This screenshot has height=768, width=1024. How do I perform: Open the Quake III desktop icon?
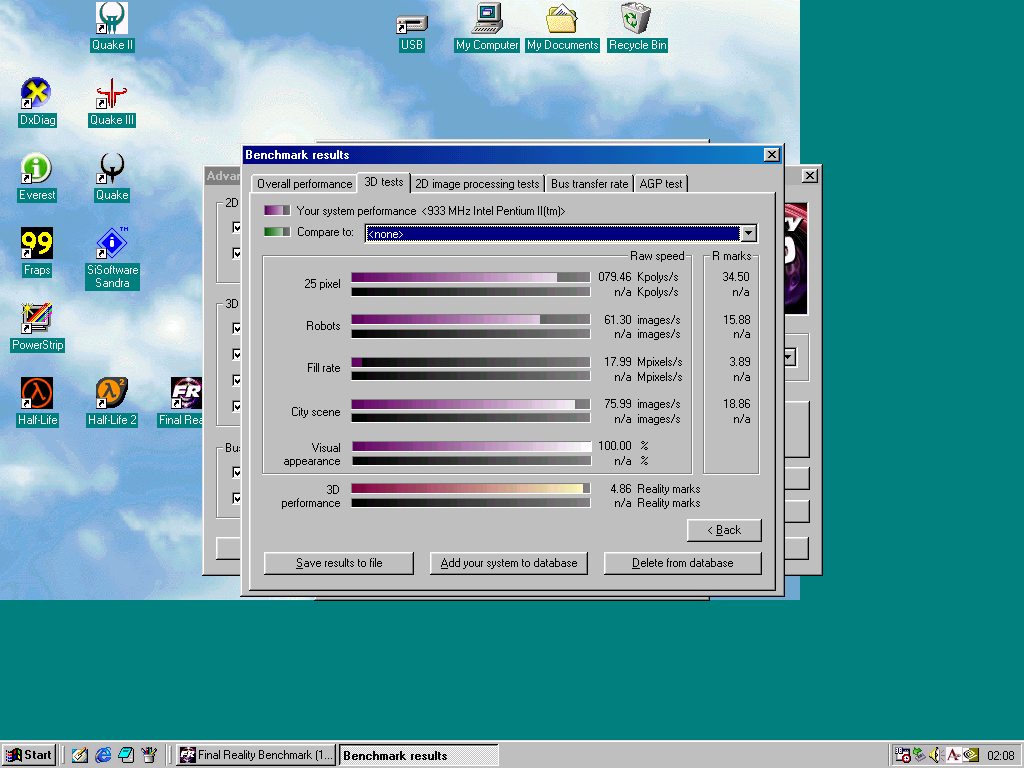coord(112,95)
